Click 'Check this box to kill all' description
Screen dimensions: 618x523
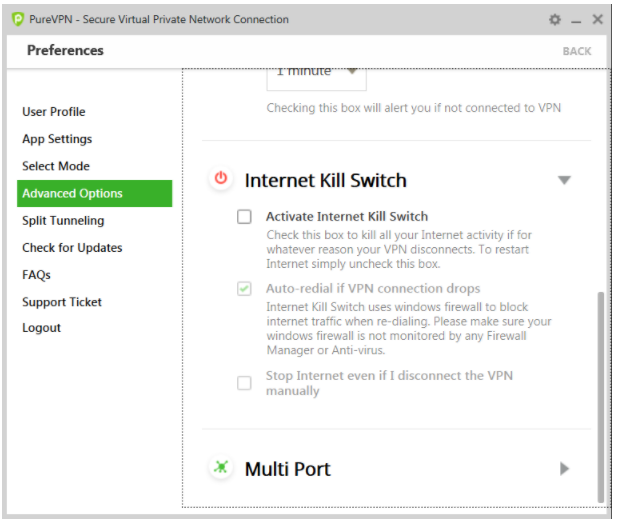pyautogui.click(x=399, y=249)
